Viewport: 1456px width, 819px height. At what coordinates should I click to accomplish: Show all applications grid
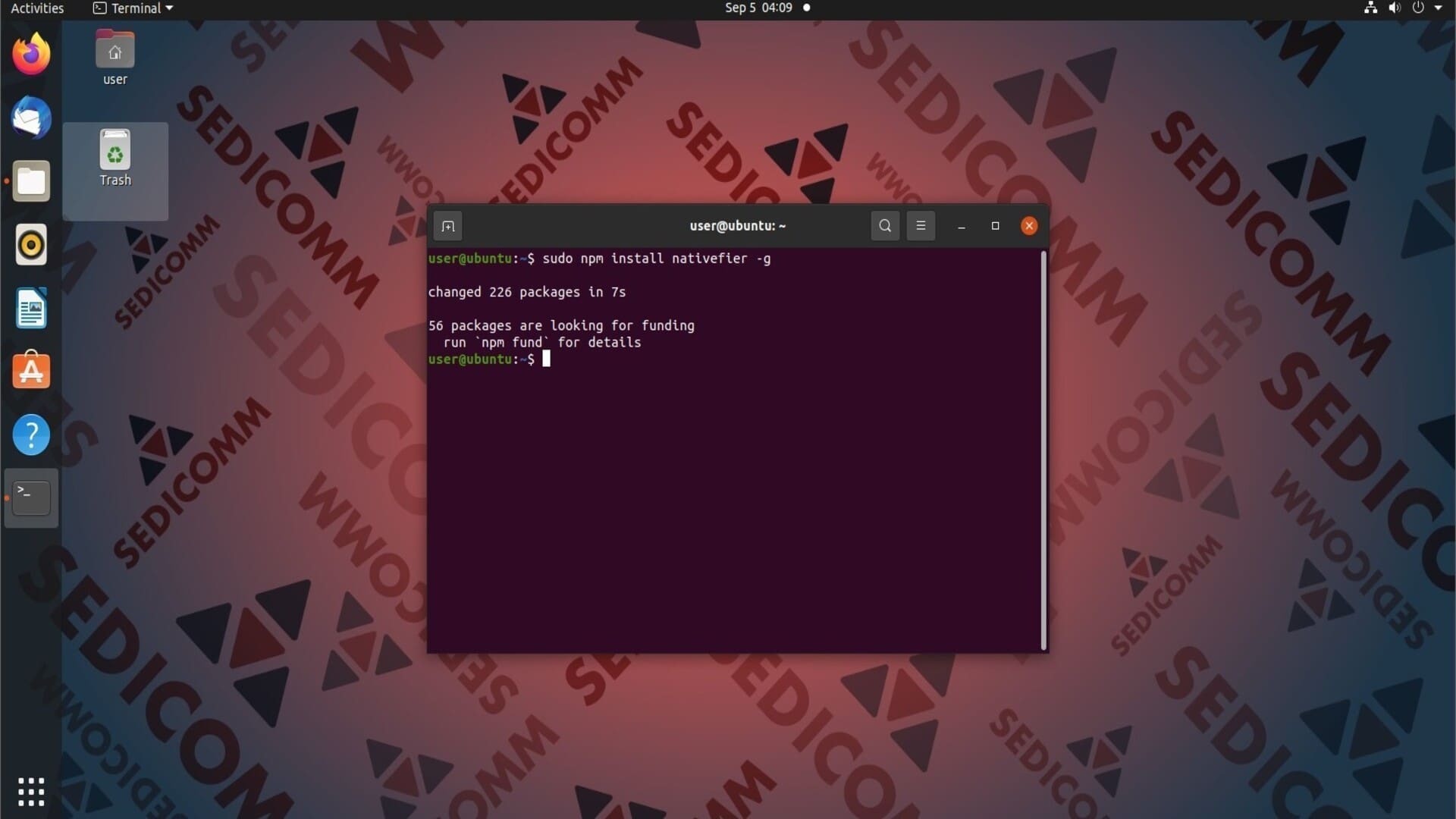pos(31,792)
